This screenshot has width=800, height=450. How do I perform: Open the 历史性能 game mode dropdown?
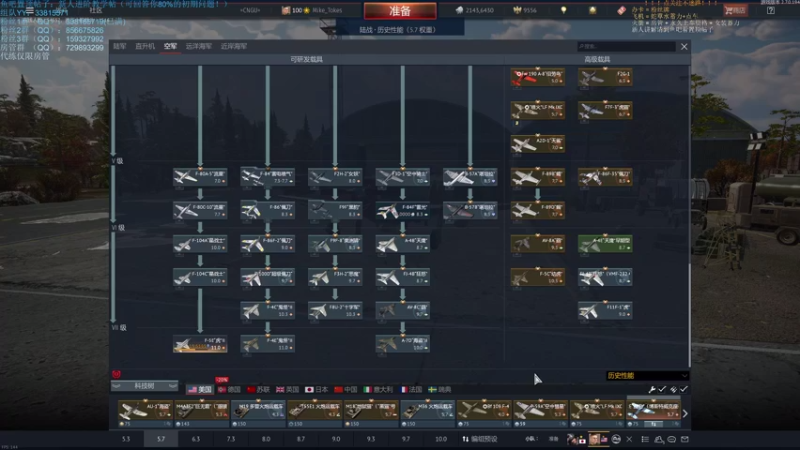647,376
